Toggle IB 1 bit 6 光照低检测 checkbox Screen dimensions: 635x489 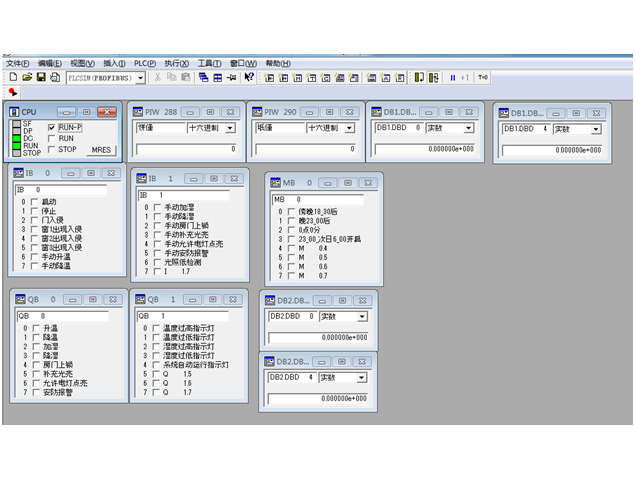click(x=158, y=263)
